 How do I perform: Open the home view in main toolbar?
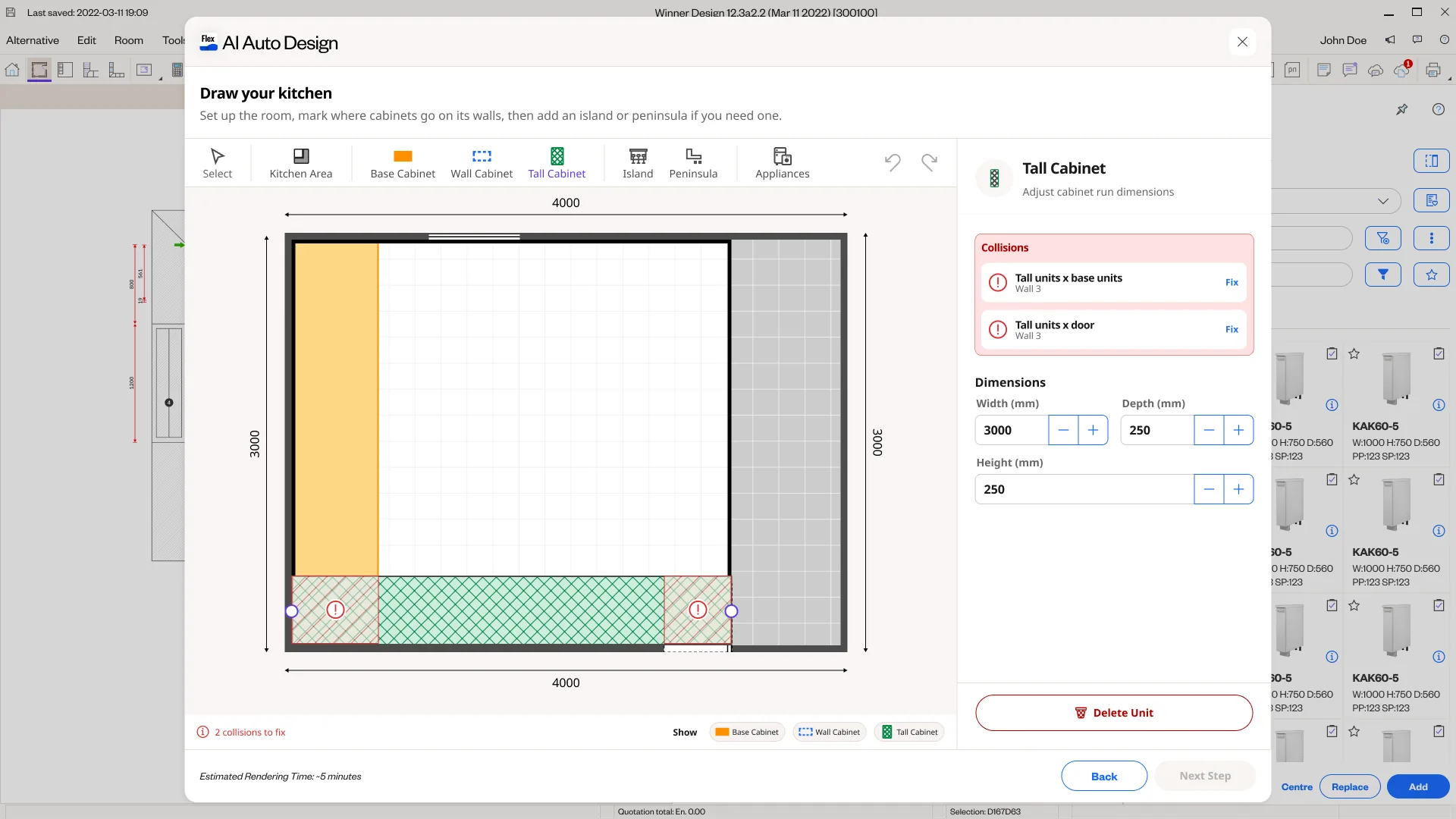pyautogui.click(x=12, y=70)
